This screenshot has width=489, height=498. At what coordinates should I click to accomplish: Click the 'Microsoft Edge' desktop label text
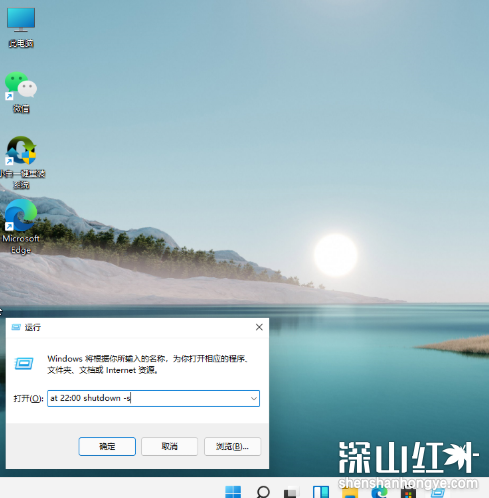(x=21, y=244)
